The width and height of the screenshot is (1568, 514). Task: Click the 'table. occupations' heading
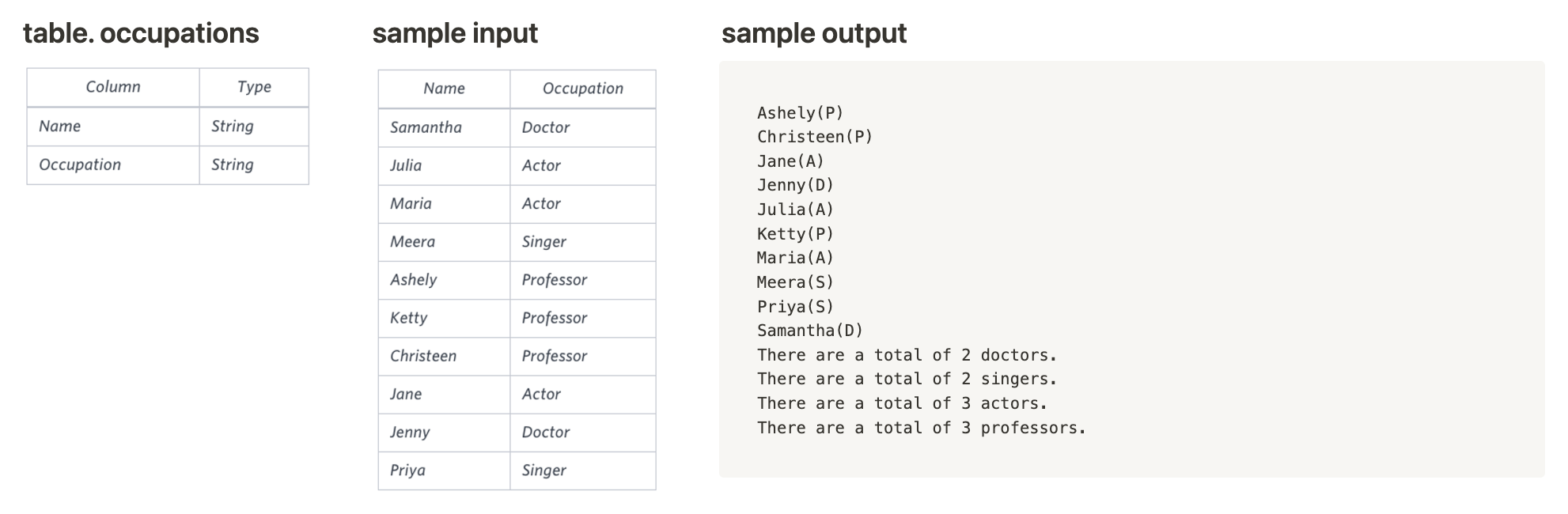pyautogui.click(x=141, y=33)
